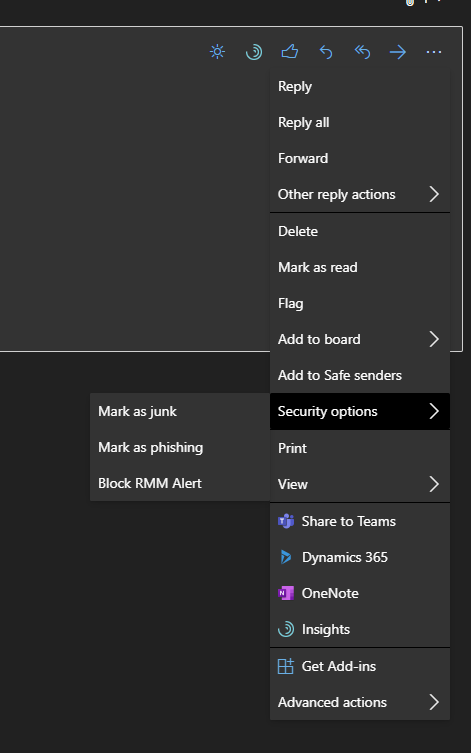Select Reply all menu entry
471x753 pixels.
click(x=360, y=122)
